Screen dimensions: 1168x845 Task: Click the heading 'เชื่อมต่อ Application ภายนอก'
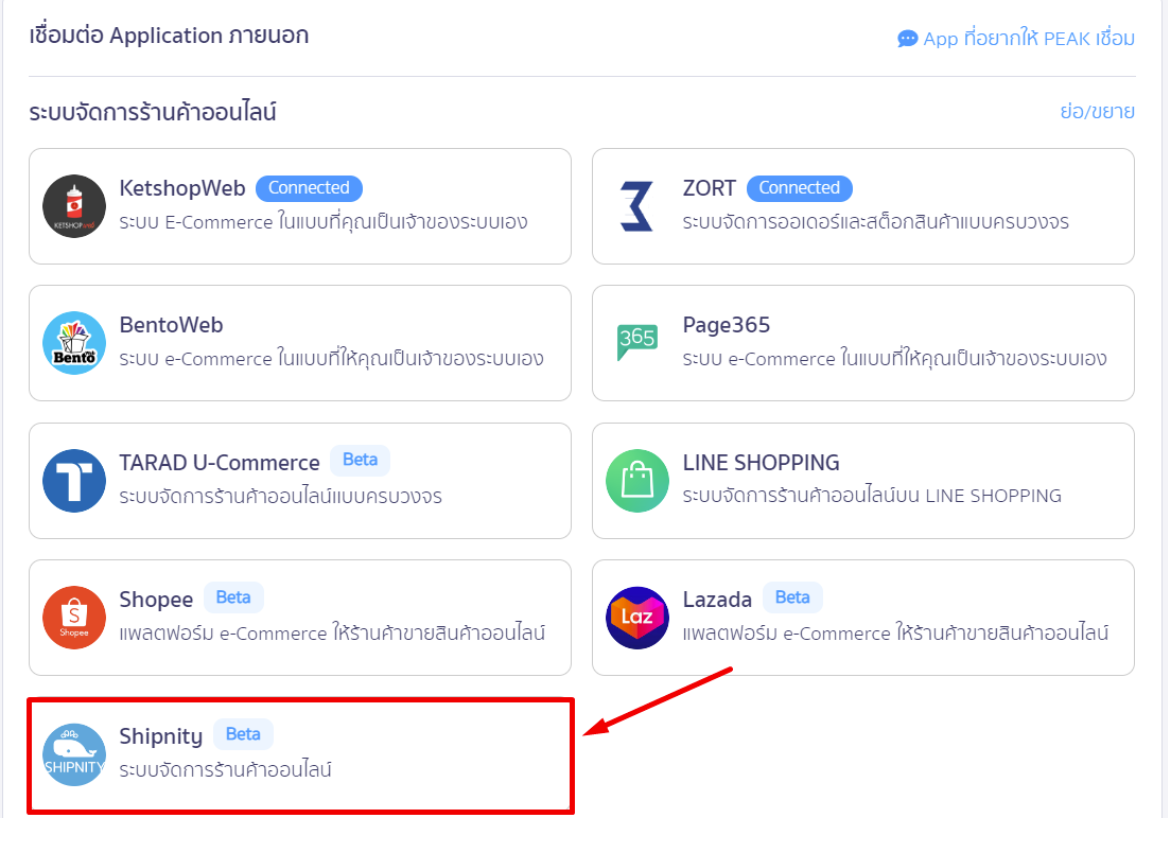pyautogui.click(x=169, y=36)
